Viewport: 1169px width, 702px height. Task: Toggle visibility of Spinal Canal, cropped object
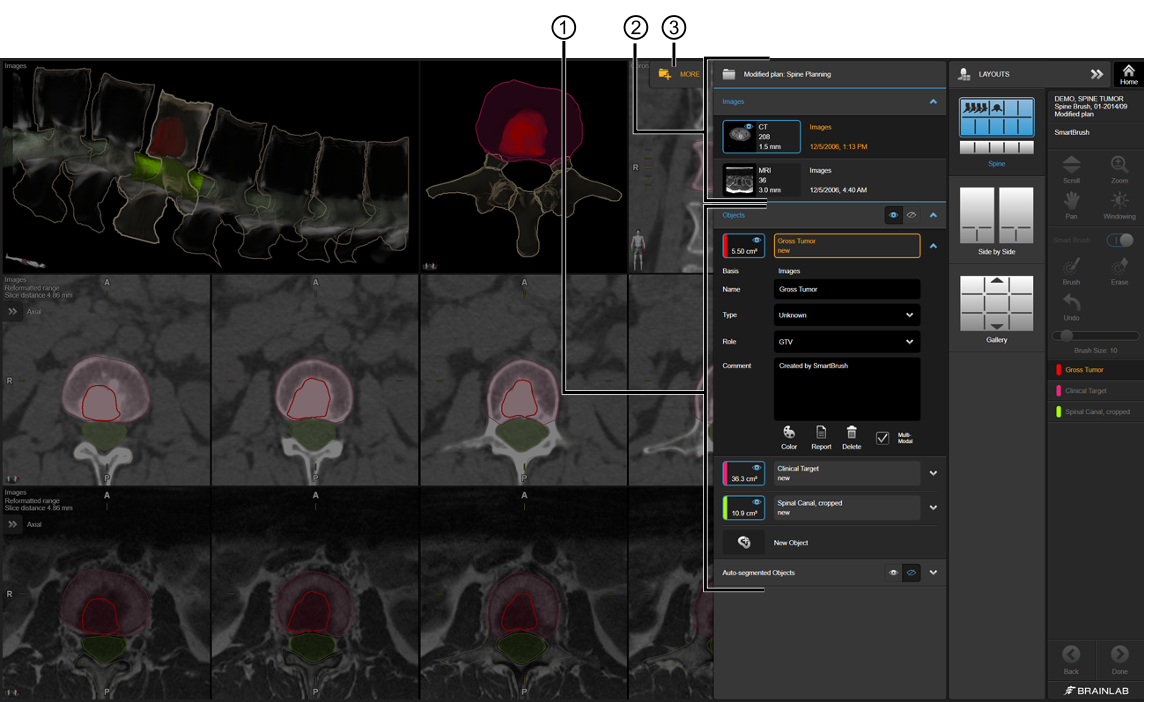(756, 502)
